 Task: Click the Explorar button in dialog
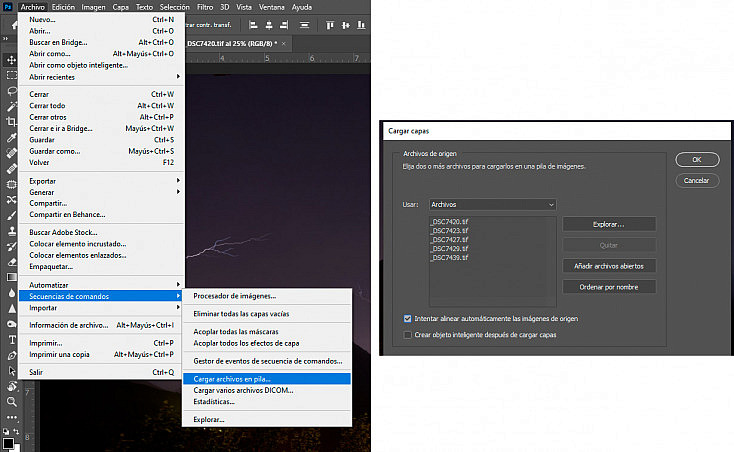point(609,225)
